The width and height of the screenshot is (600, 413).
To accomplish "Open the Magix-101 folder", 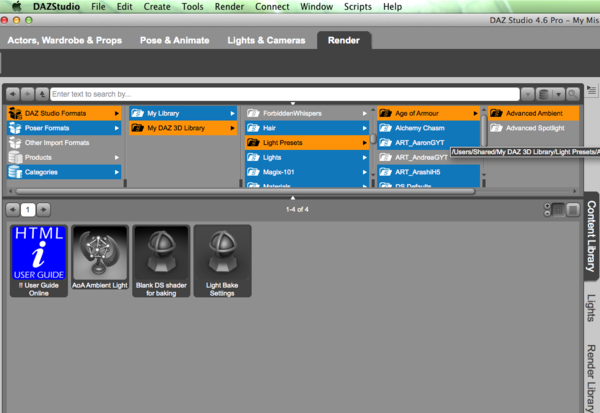I will 307,172.
